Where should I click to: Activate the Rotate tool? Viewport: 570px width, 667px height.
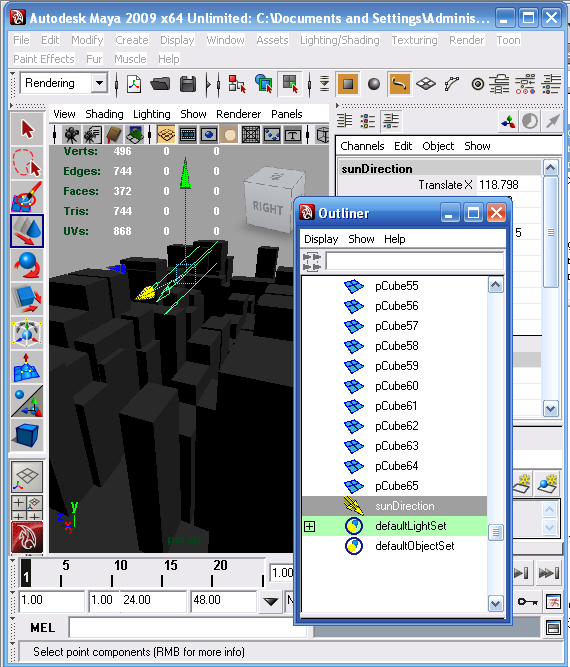[27, 264]
